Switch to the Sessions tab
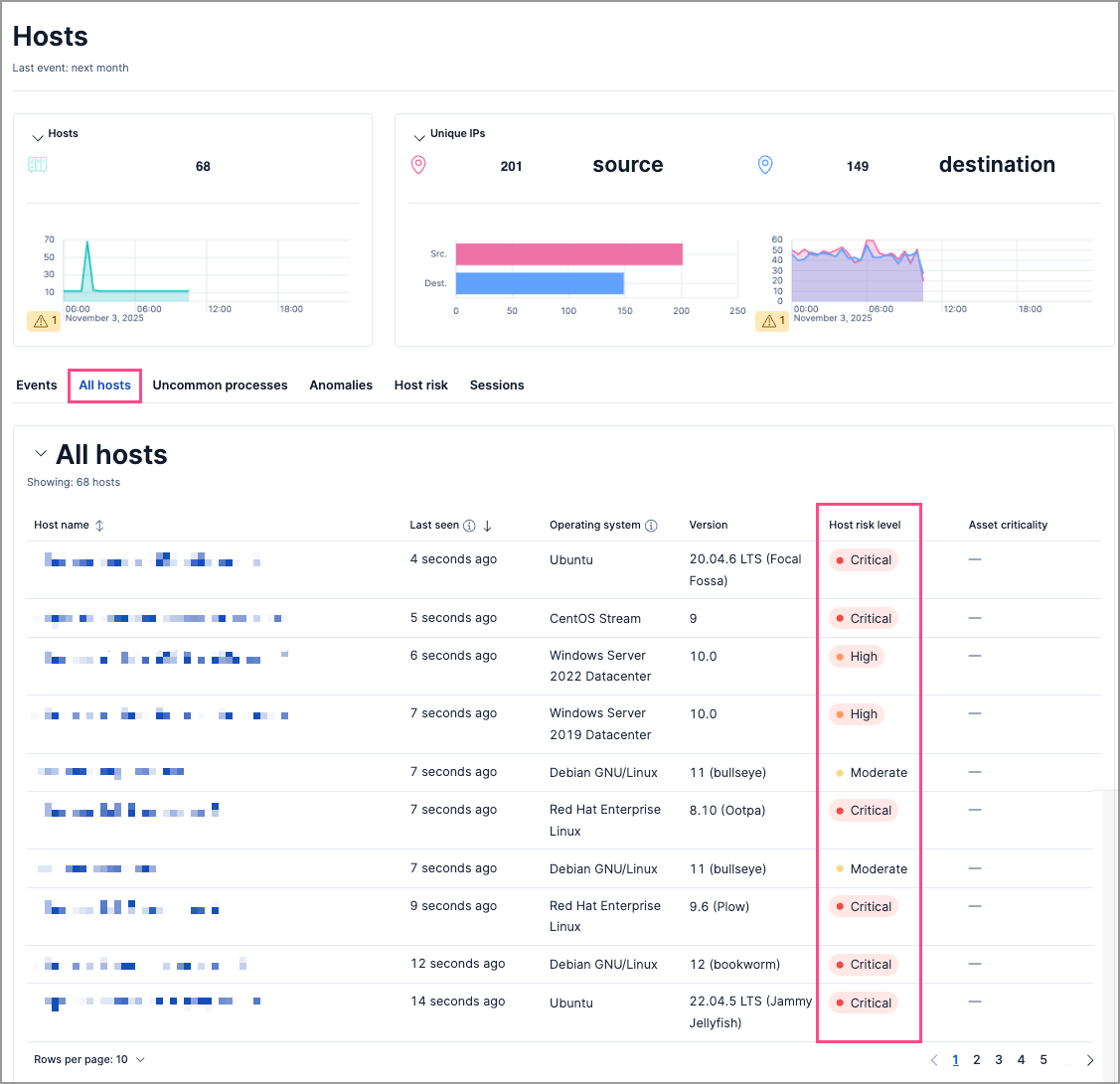The image size is (1120, 1084). (497, 385)
